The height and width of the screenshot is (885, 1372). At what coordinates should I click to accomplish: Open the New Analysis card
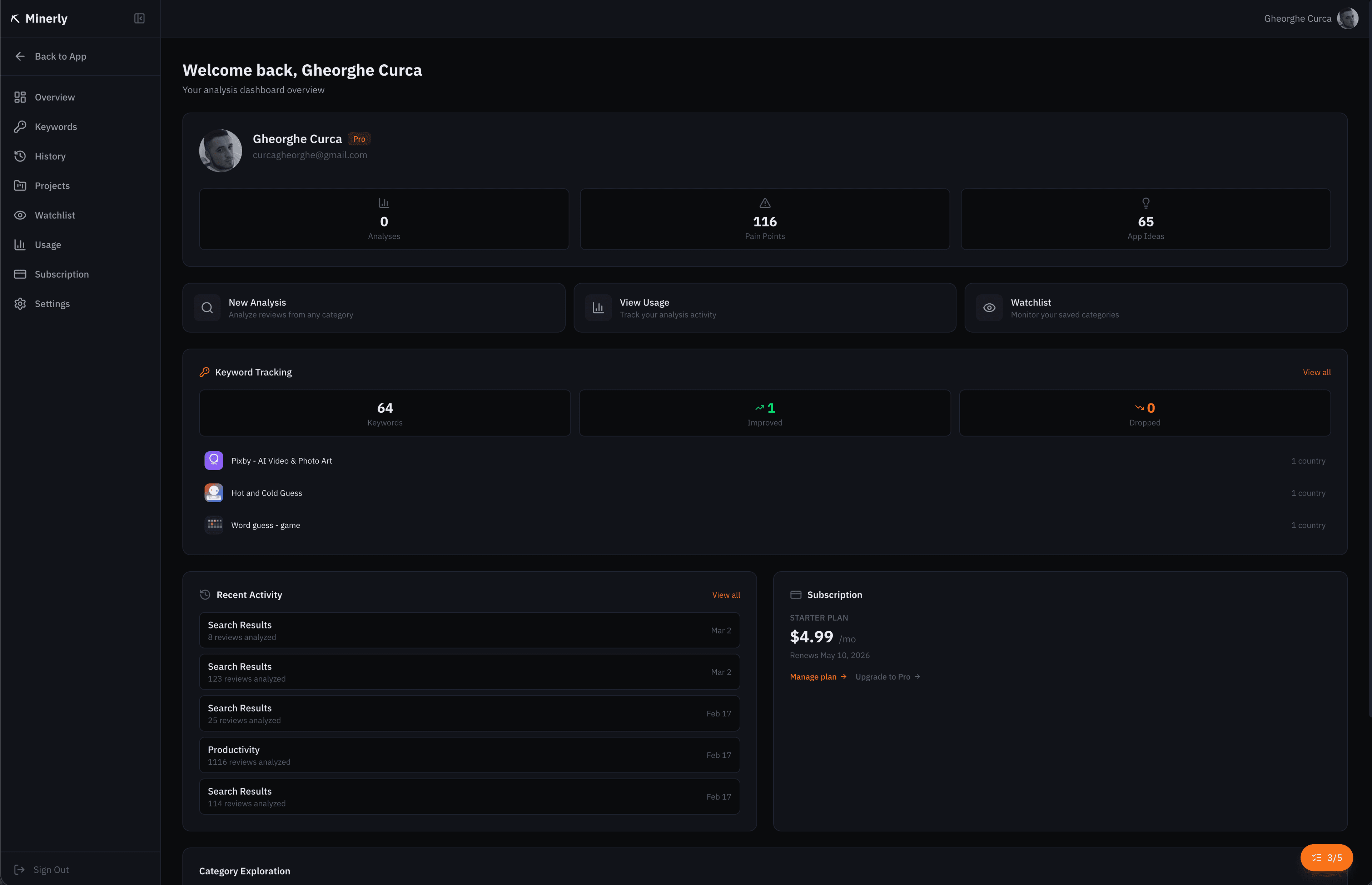pos(374,308)
